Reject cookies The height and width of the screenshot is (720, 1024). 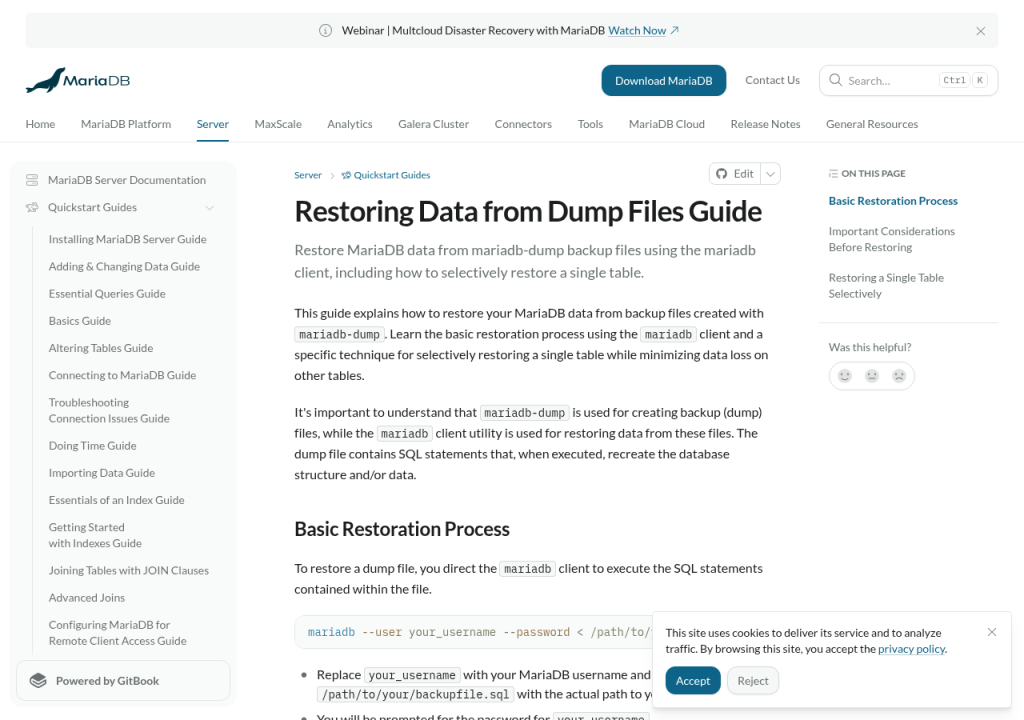tap(753, 681)
